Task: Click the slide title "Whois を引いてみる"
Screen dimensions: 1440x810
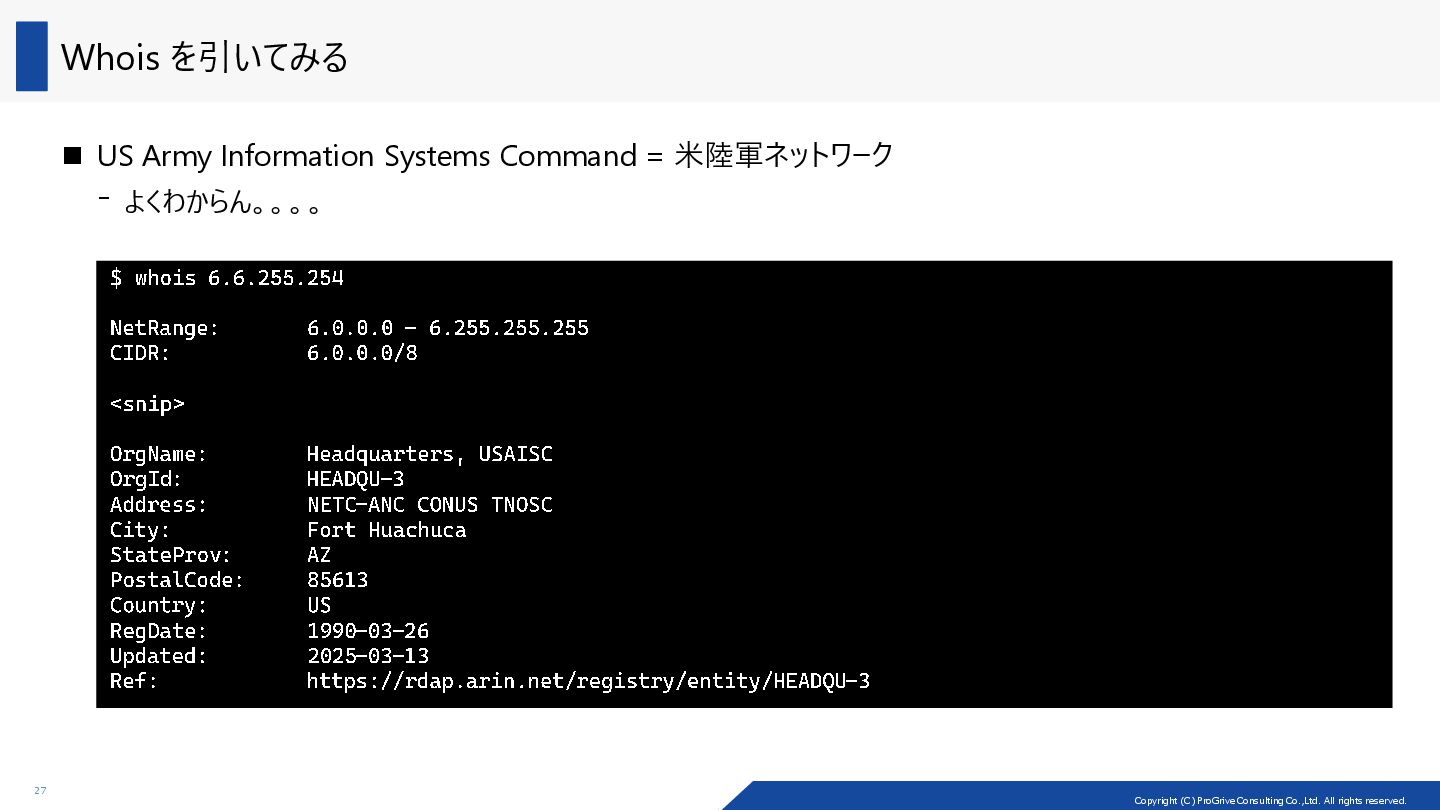Action: pyautogui.click(x=205, y=58)
